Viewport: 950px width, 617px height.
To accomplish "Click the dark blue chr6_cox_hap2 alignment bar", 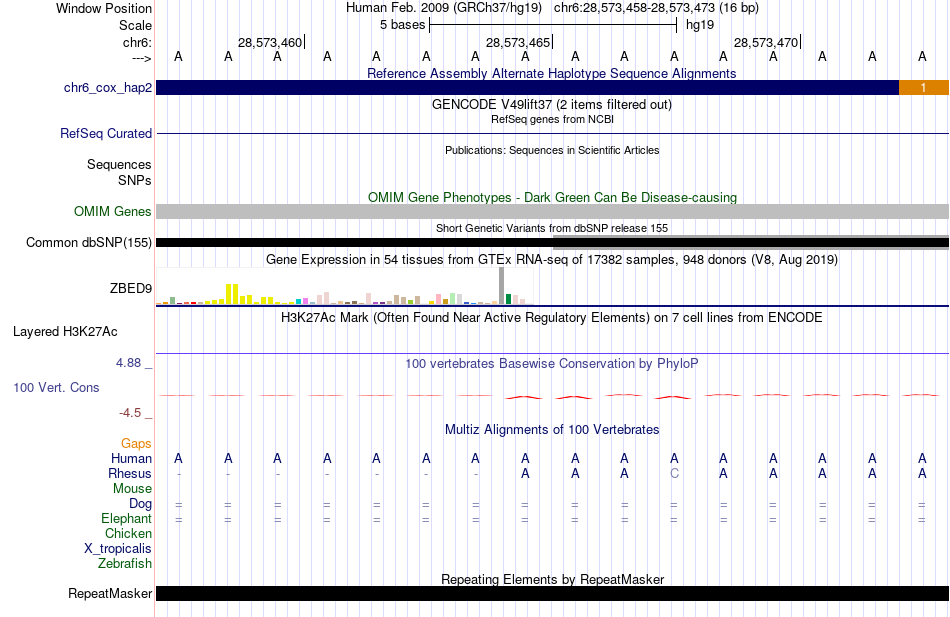I will coord(527,87).
